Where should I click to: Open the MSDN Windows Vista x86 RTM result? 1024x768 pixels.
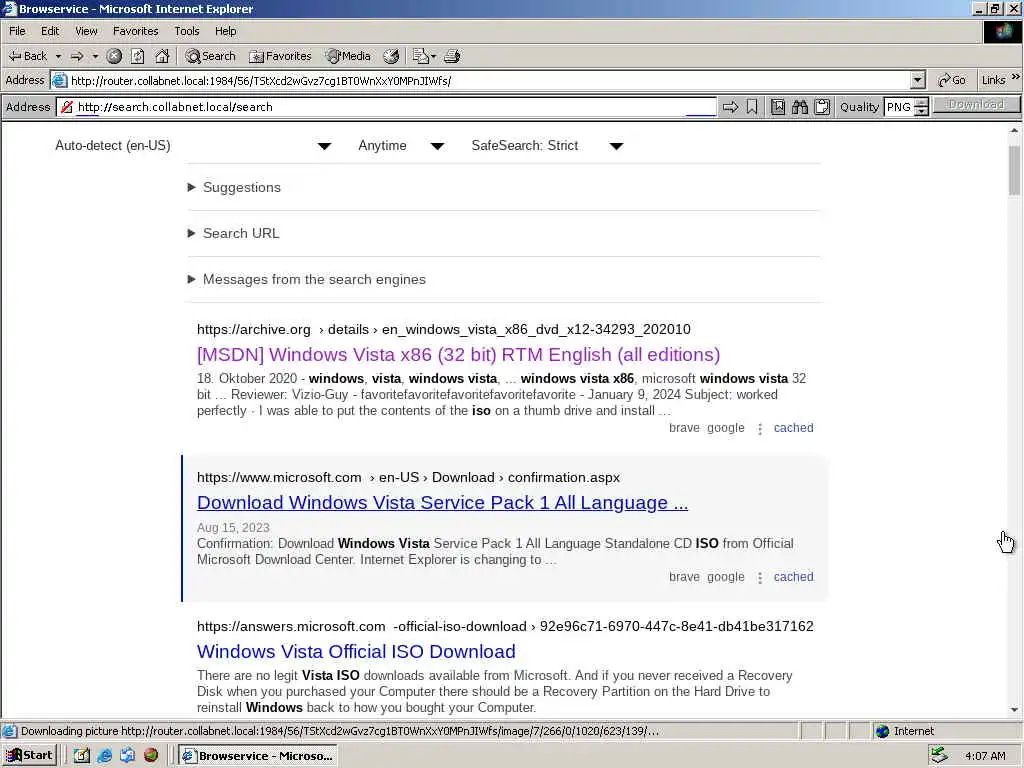click(x=458, y=355)
